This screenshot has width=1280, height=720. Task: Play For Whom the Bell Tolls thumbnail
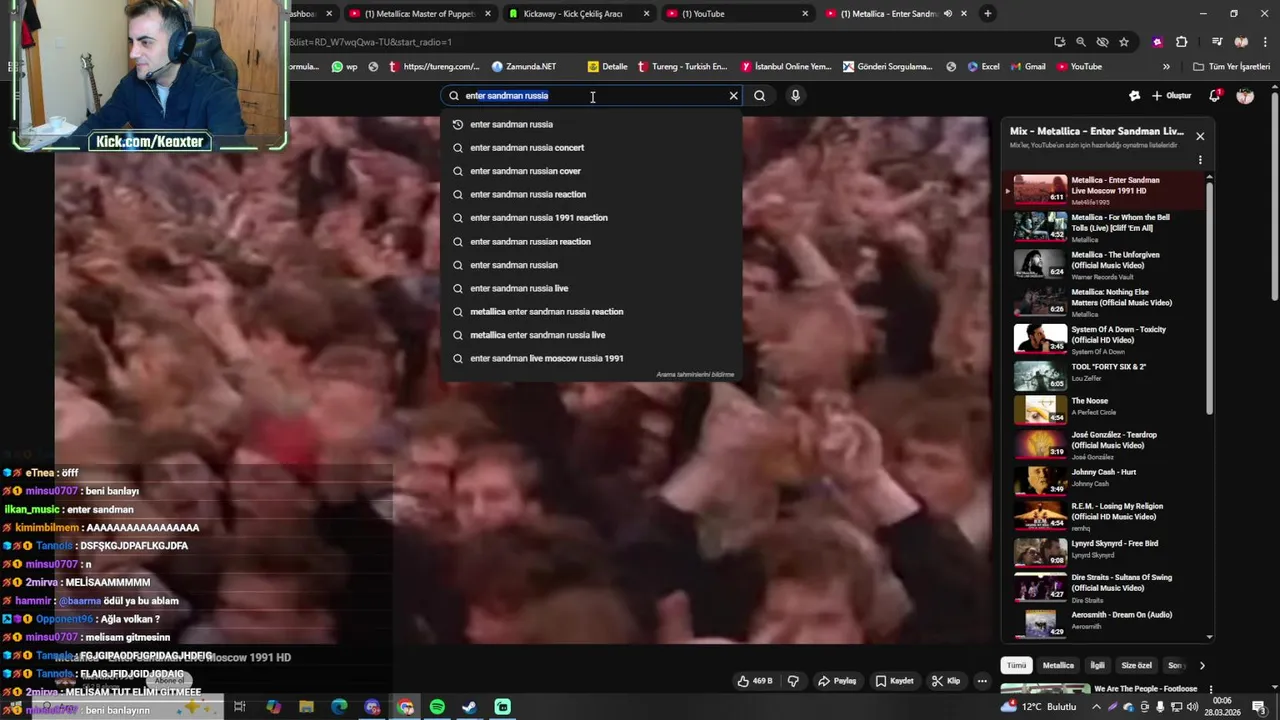[1040, 227]
